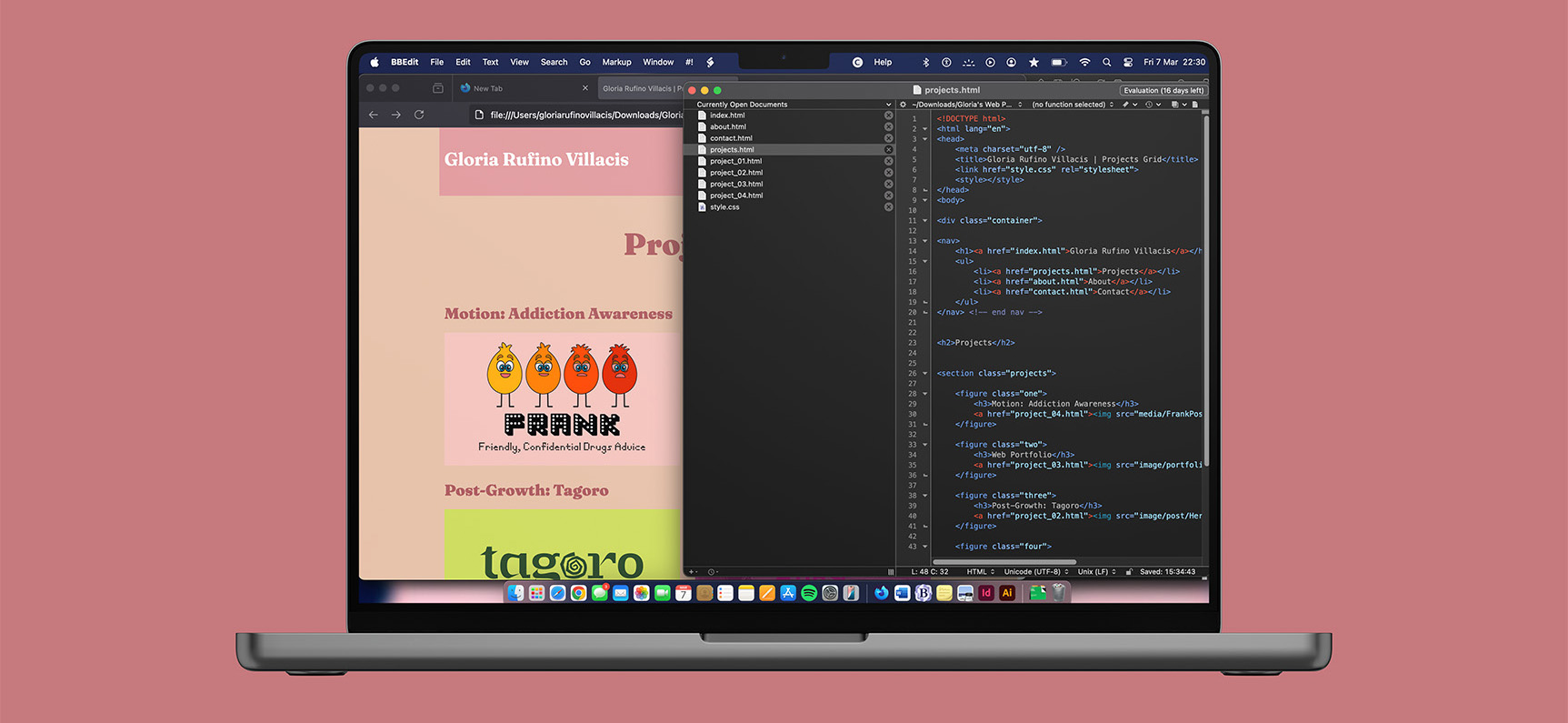Image resolution: width=1568 pixels, height=723 pixels.
Task: Click the Firefox URL address field
Action: click(x=577, y=115)
